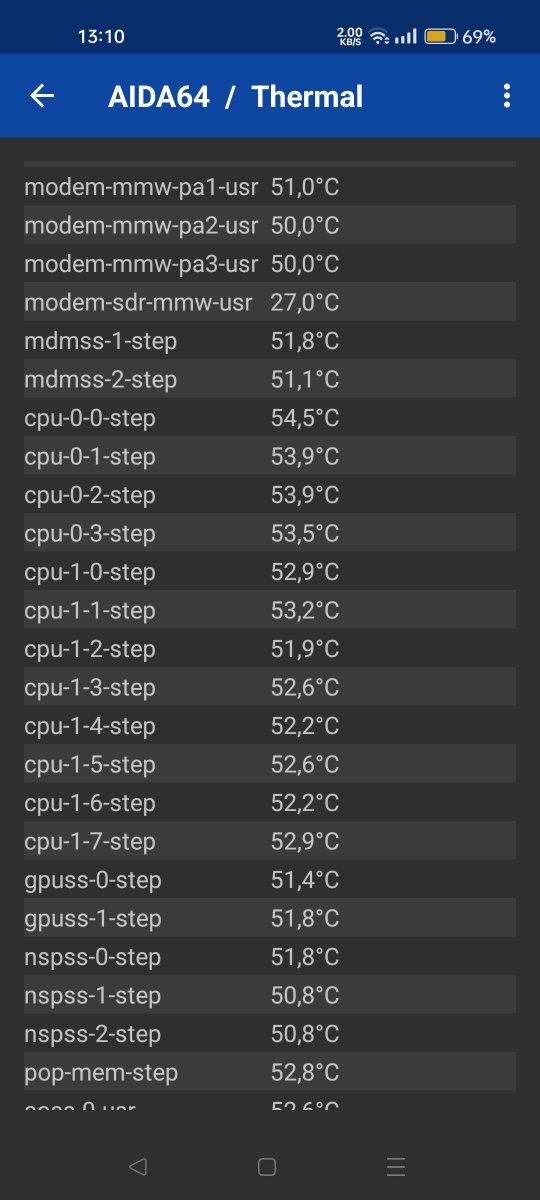Tap the cellular signal bars icon
The height and width of the screenshot is (1200, 540).
point(405,37)
